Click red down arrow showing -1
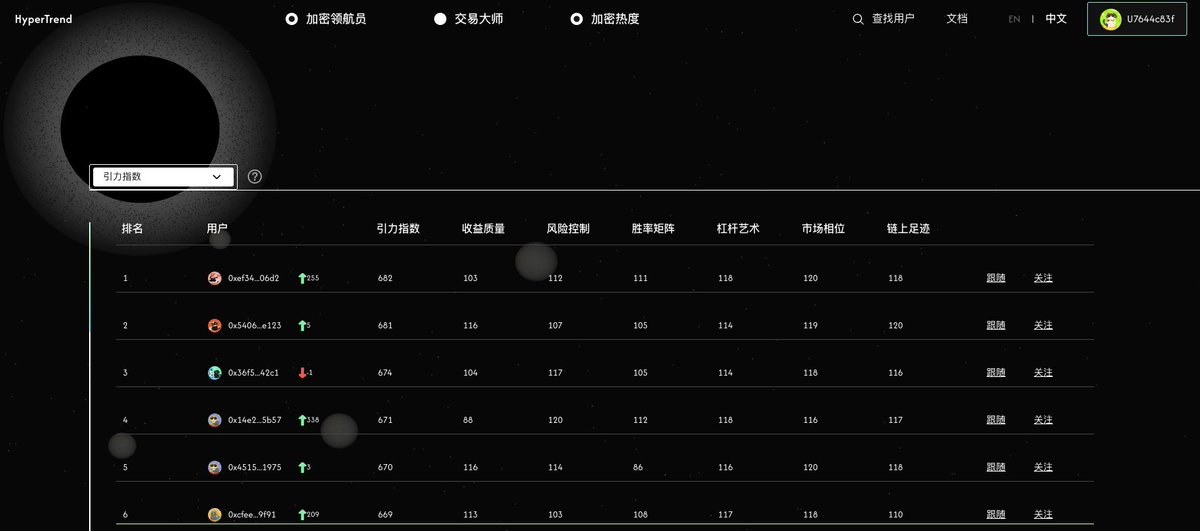 point(302,373)
